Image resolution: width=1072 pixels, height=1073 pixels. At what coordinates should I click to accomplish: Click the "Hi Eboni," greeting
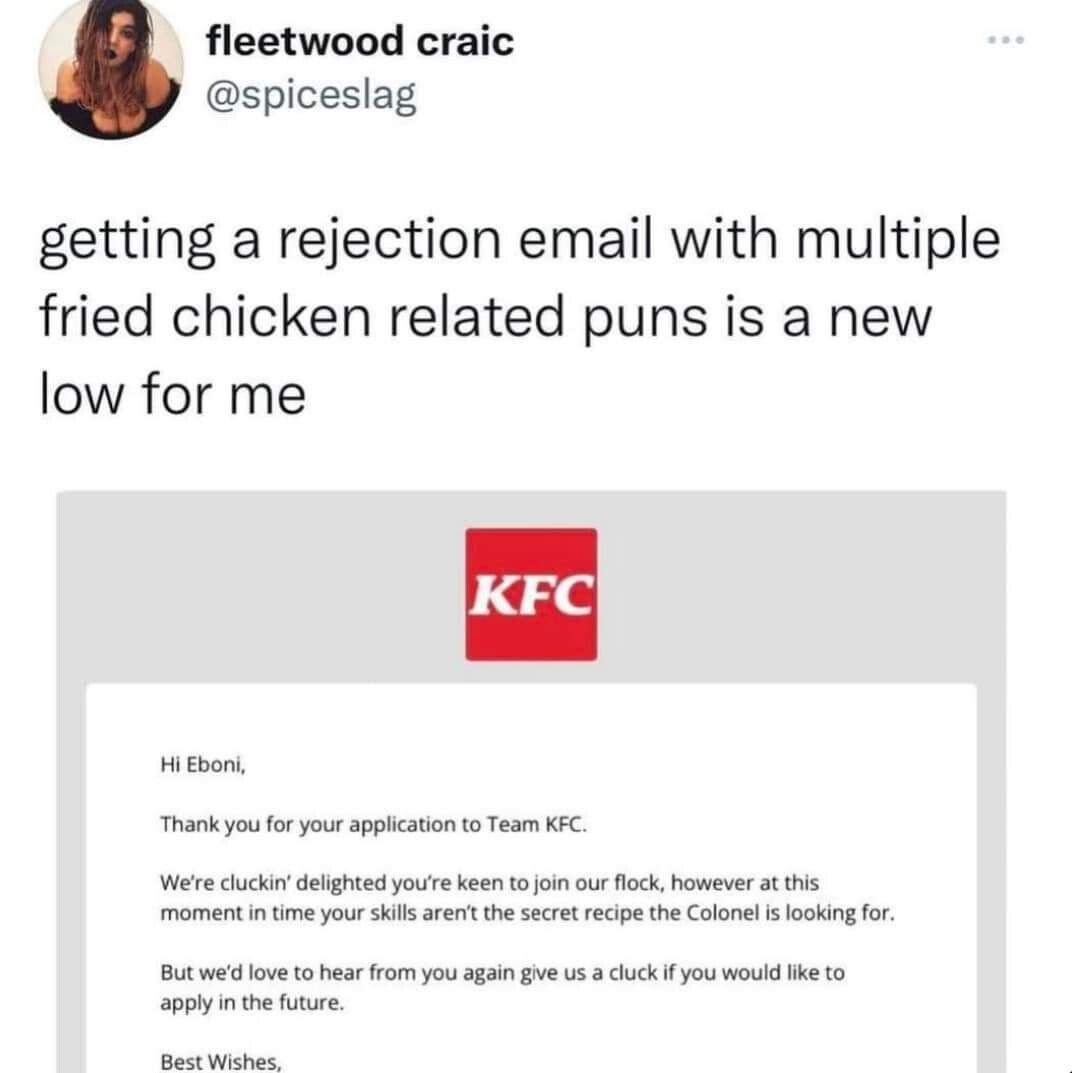(x=202, y=767)
